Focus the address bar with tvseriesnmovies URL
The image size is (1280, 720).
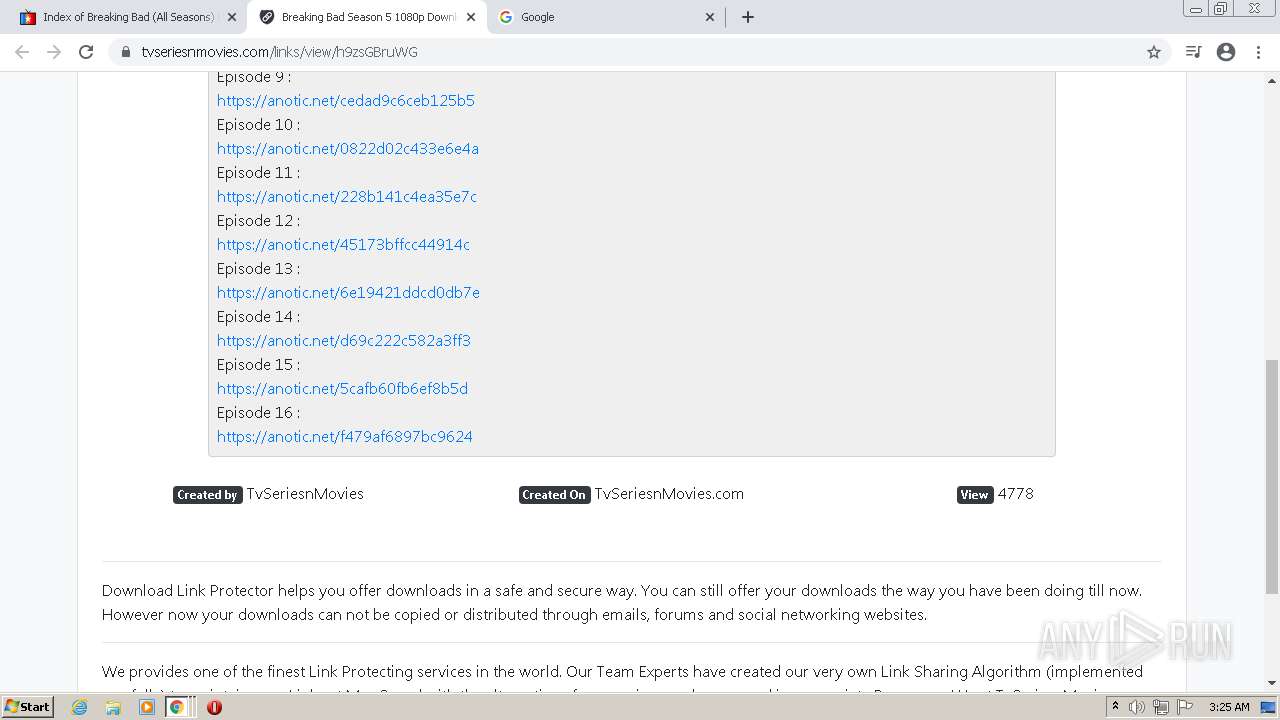click(x=630, y=52)
